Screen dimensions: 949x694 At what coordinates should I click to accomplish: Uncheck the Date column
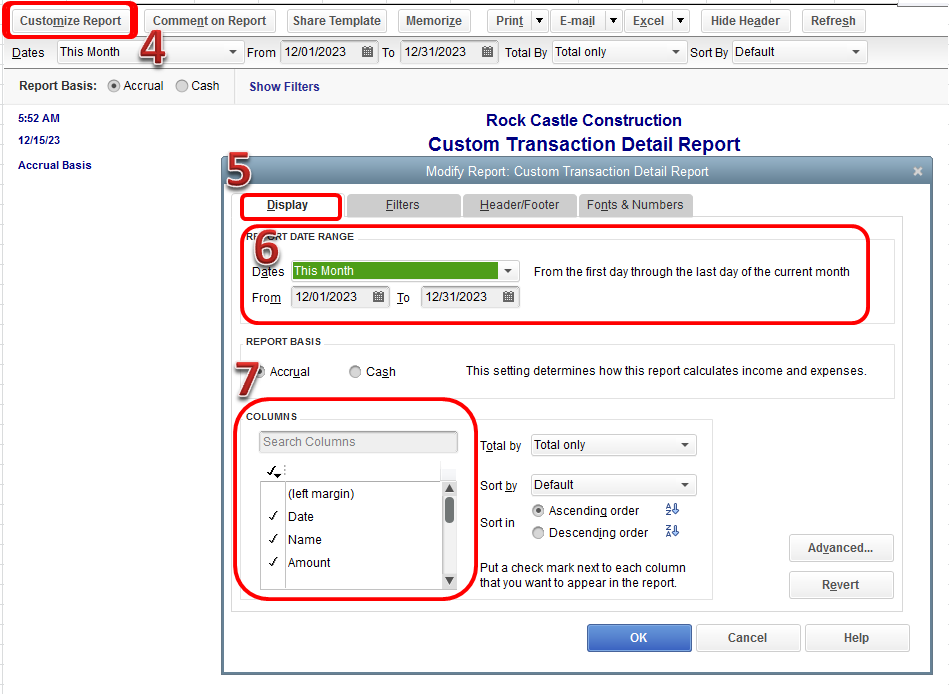[273, 516]
